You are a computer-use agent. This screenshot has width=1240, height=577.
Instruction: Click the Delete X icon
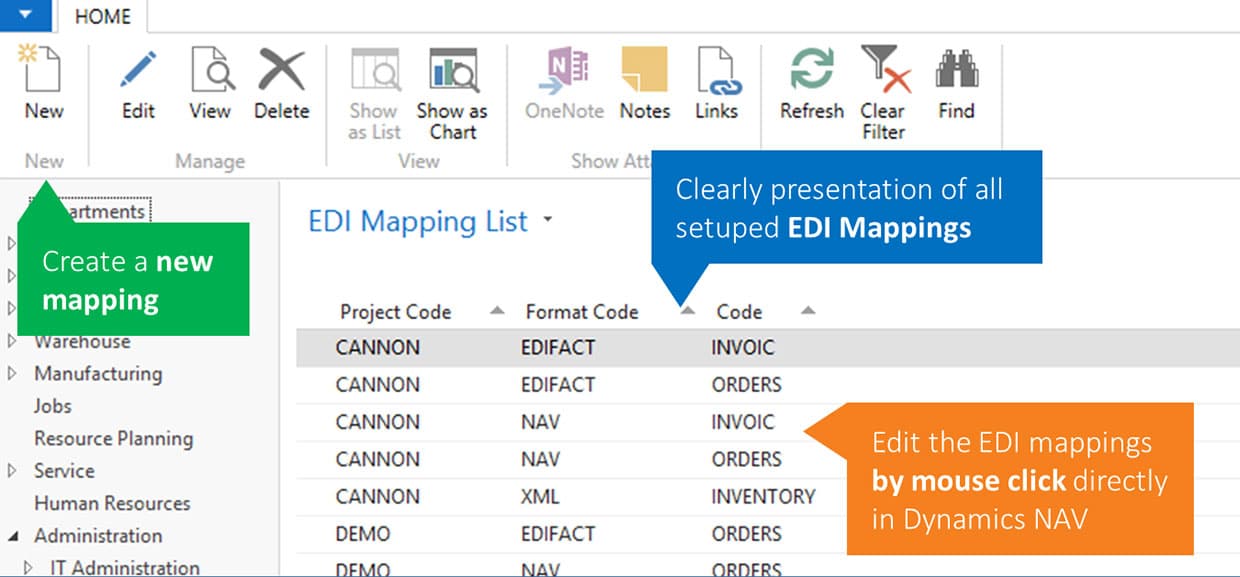coord(281,68)
